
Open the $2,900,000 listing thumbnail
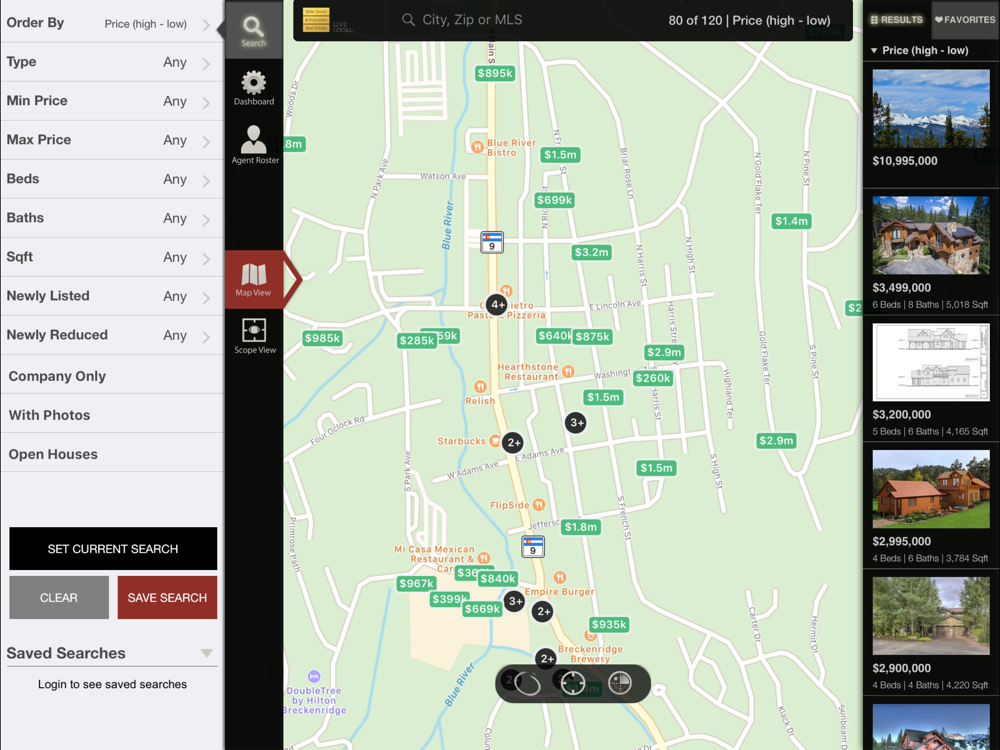(931, 616)
